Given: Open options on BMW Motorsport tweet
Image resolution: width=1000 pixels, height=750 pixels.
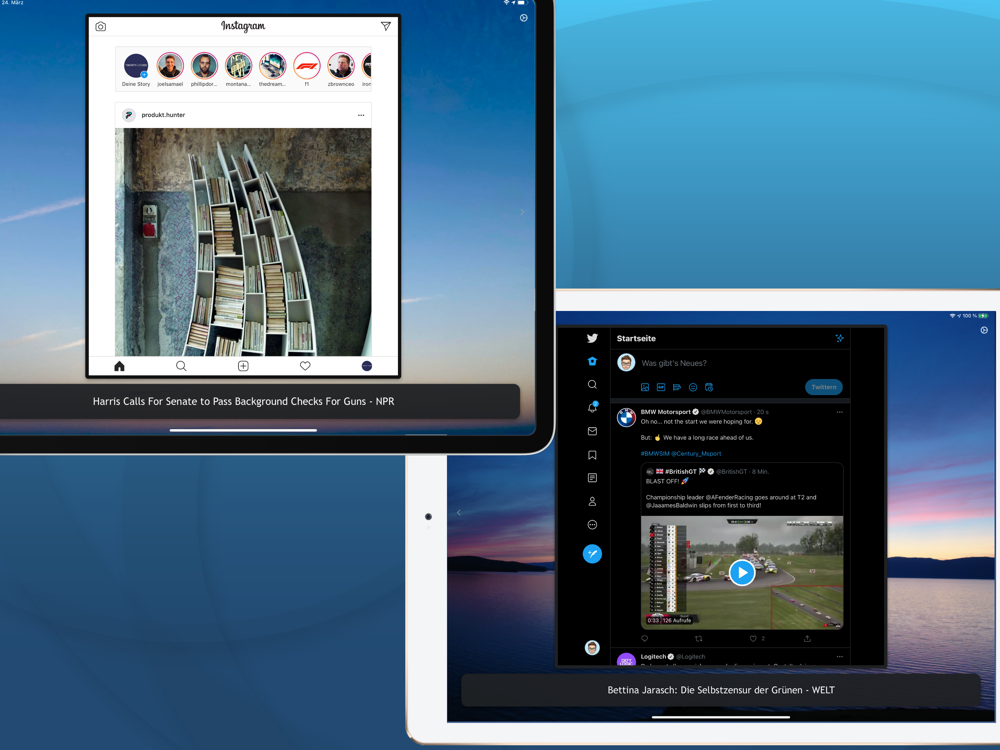Looking at the screenshot, I should pyautogui.click(x=839, y=412).
